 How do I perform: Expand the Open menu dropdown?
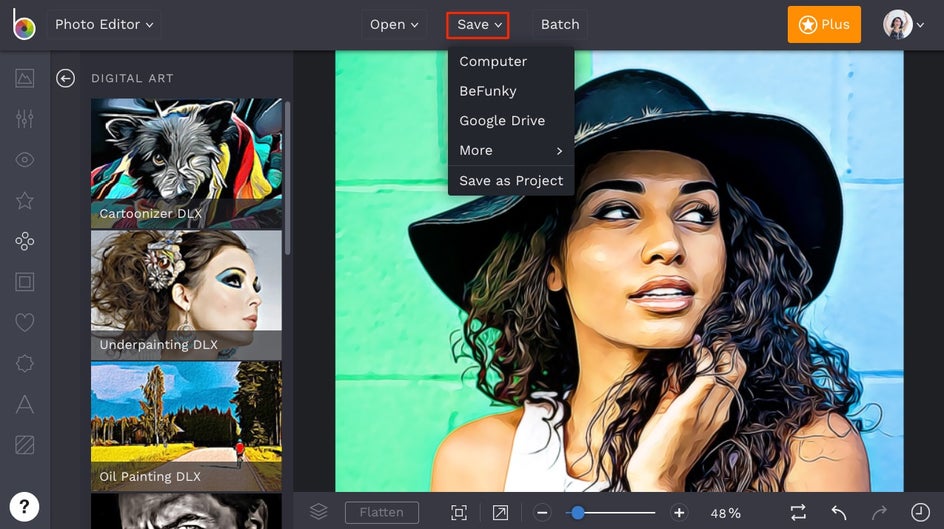click(x=394, y=25)
